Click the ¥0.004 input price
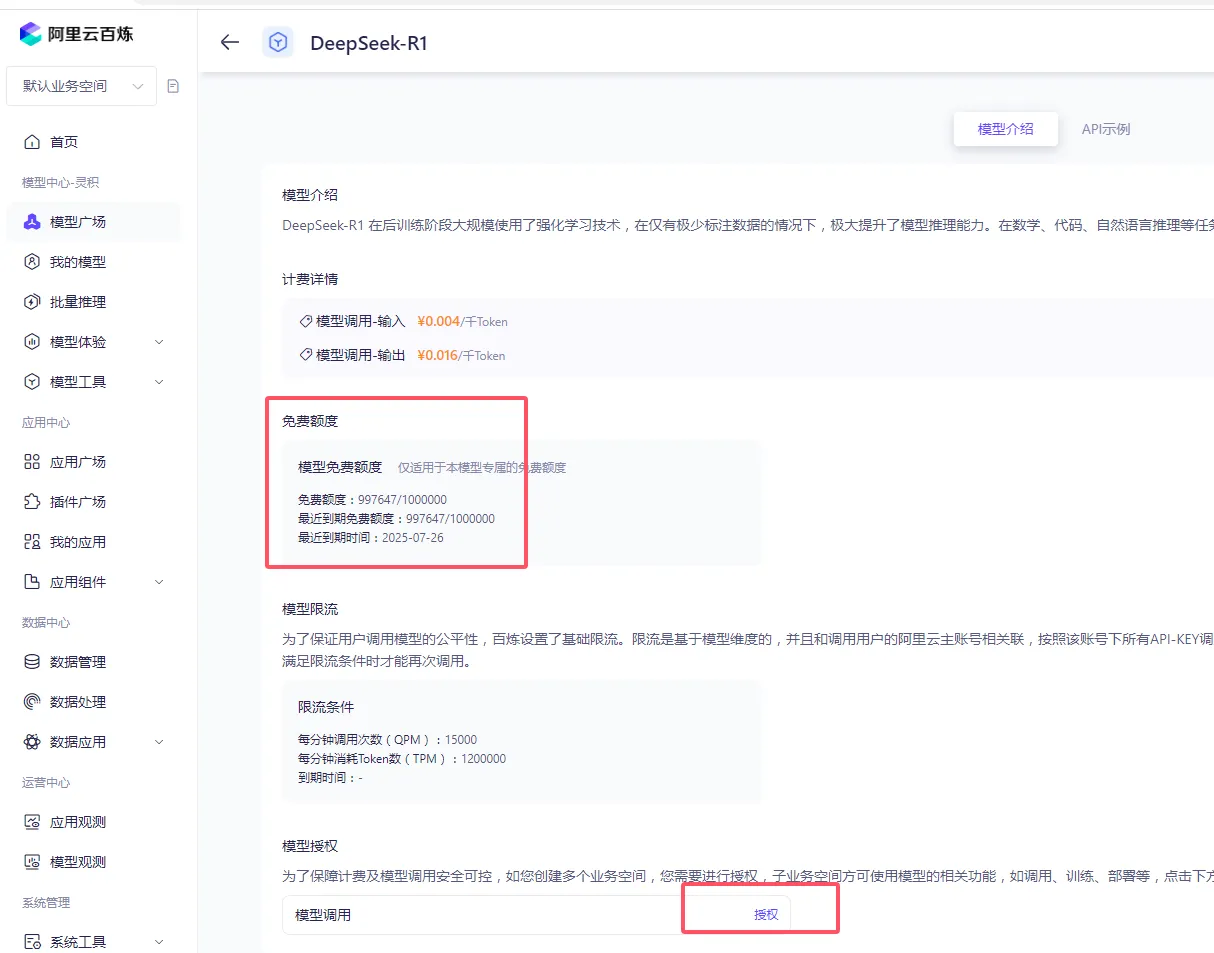The width and height of the screenshot is (1214, 953). point(438,321)
